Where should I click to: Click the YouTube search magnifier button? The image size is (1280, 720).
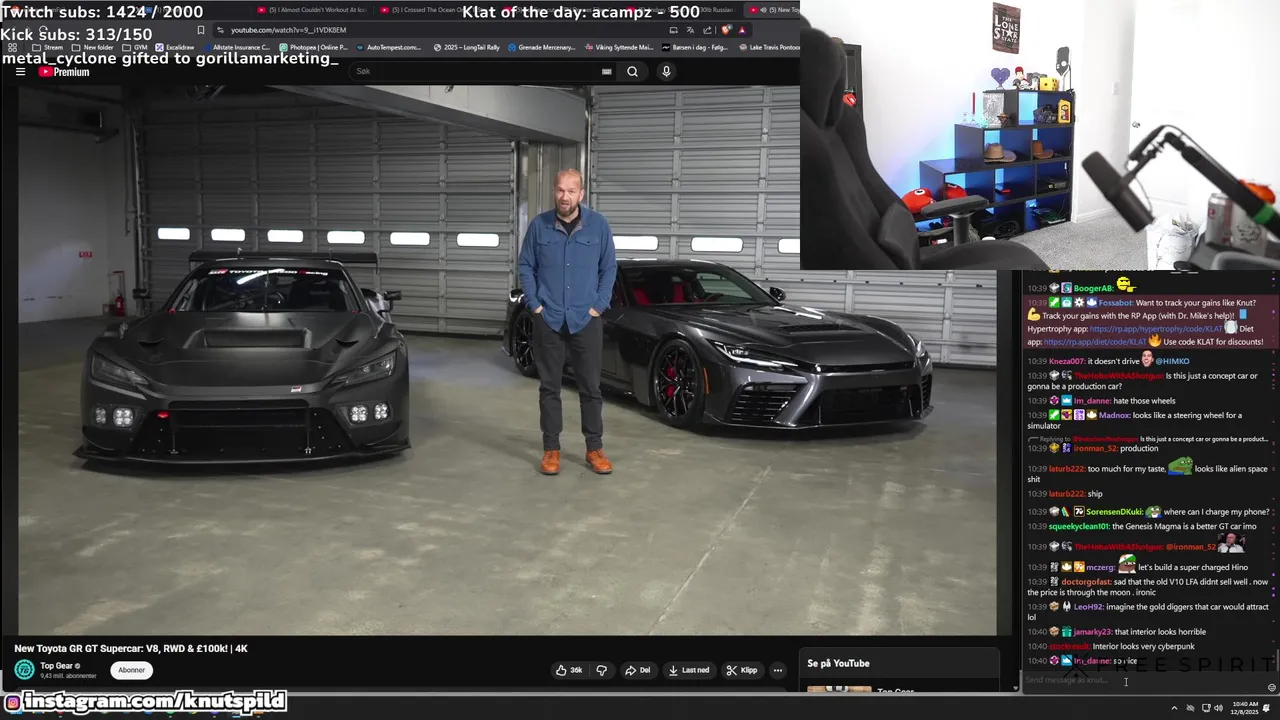(632, 71)
